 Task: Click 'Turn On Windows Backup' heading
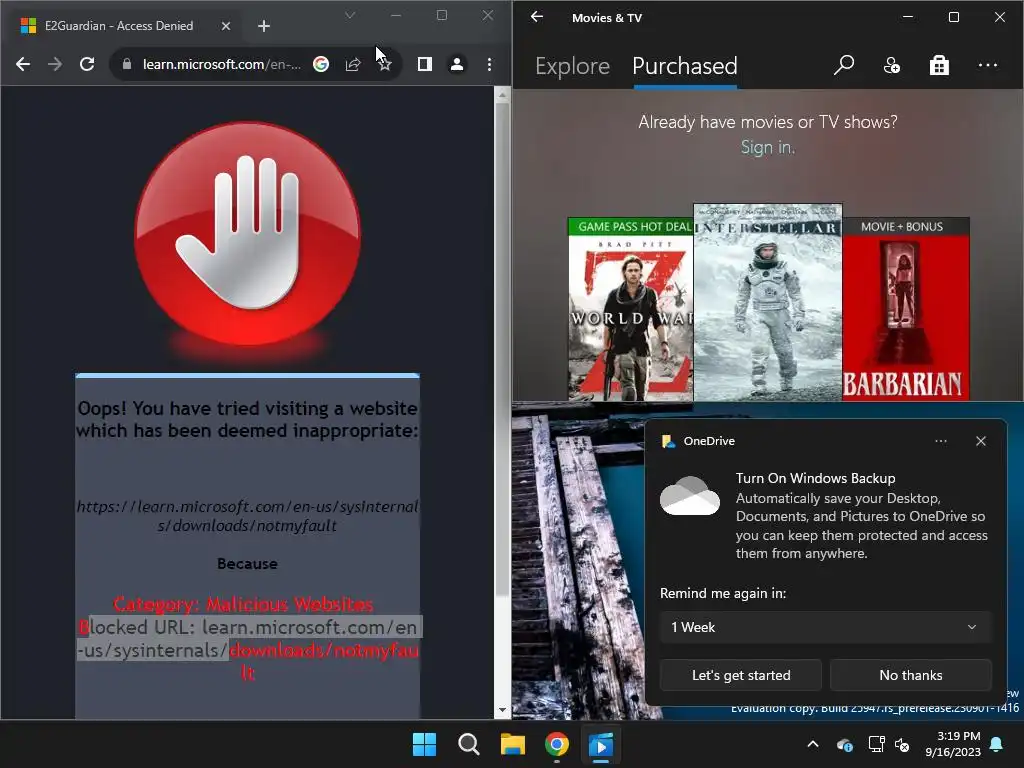(815, 478)
